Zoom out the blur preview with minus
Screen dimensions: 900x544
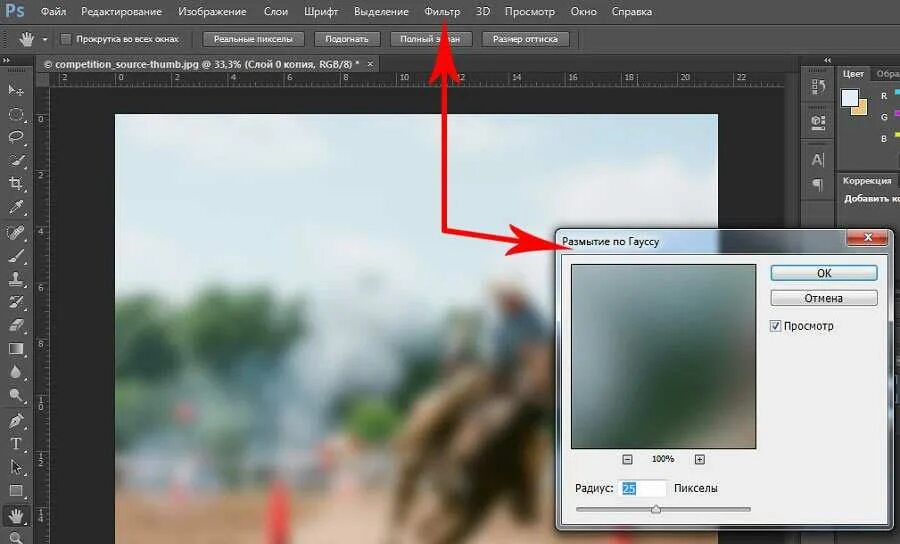tap(627, 459)
